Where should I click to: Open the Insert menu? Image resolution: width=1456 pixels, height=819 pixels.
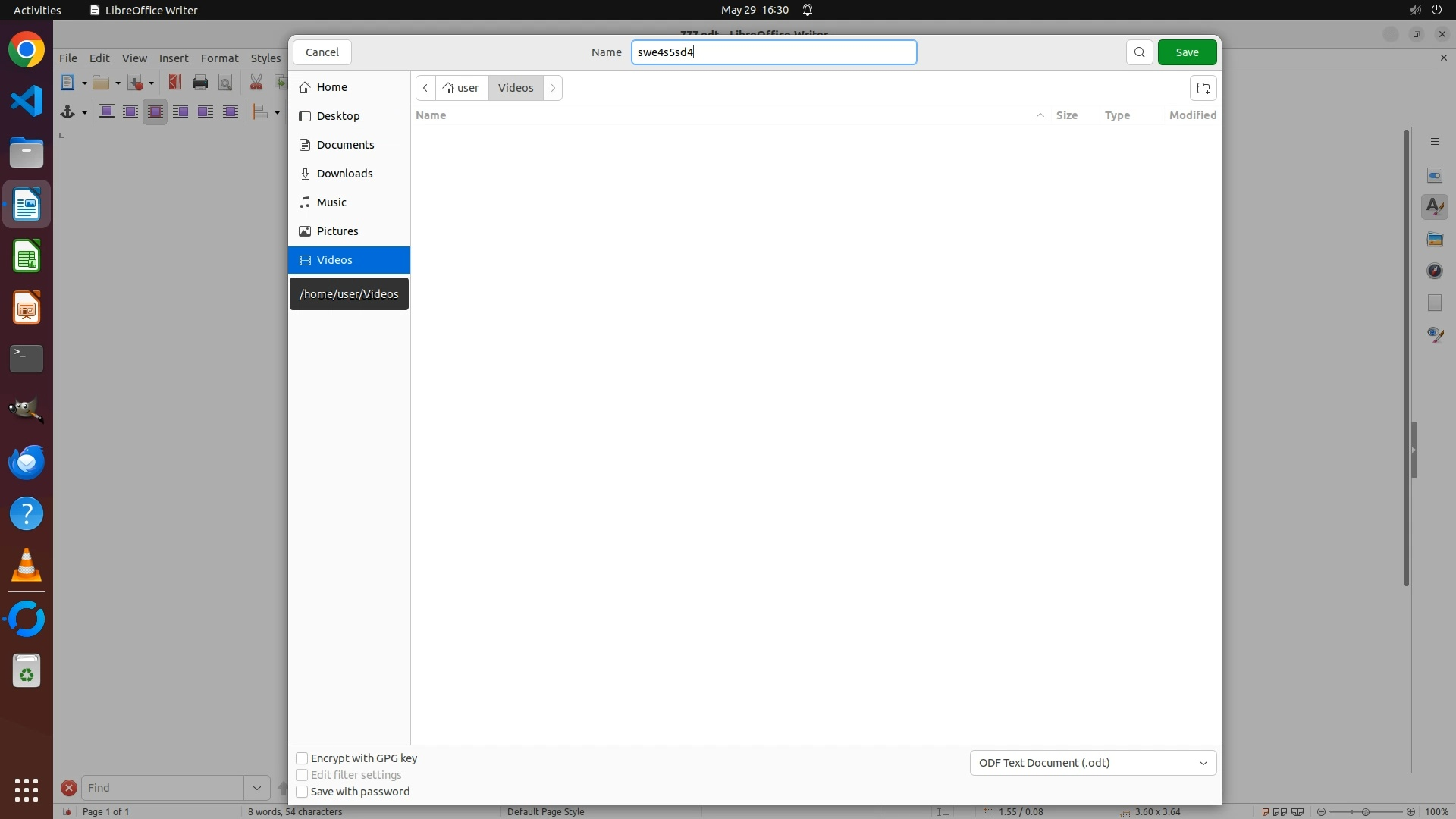[173, 58]
